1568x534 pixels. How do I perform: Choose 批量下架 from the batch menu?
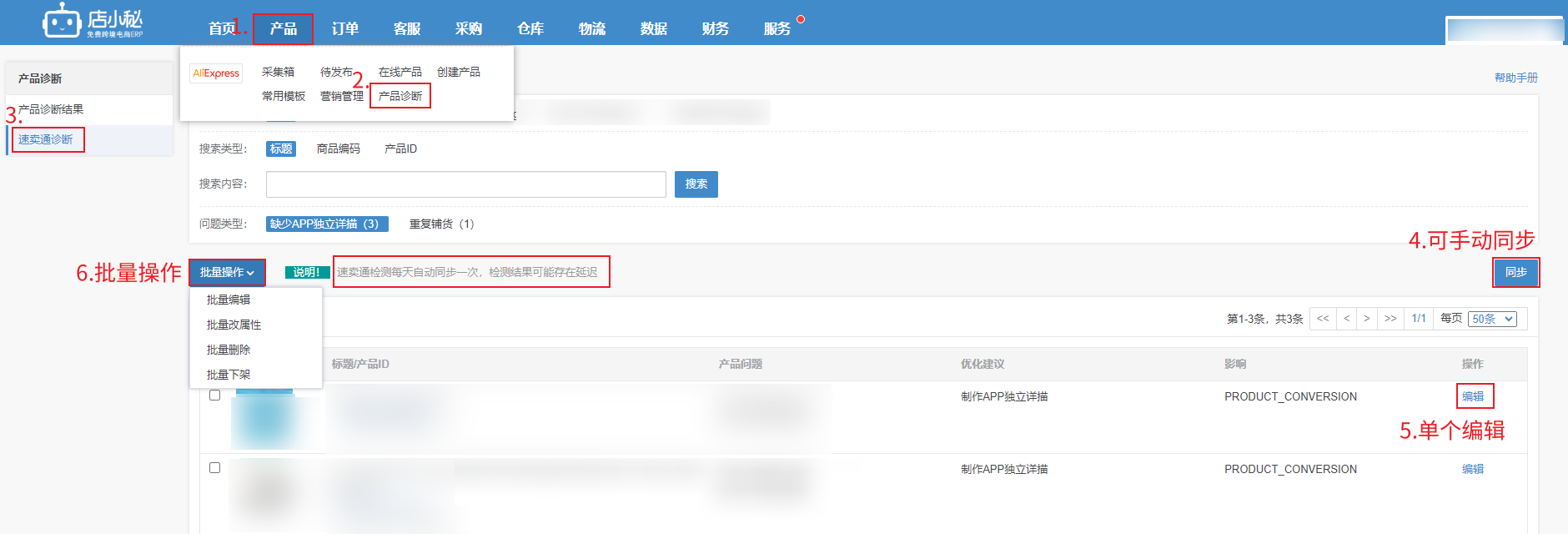[x=229, y=375]
